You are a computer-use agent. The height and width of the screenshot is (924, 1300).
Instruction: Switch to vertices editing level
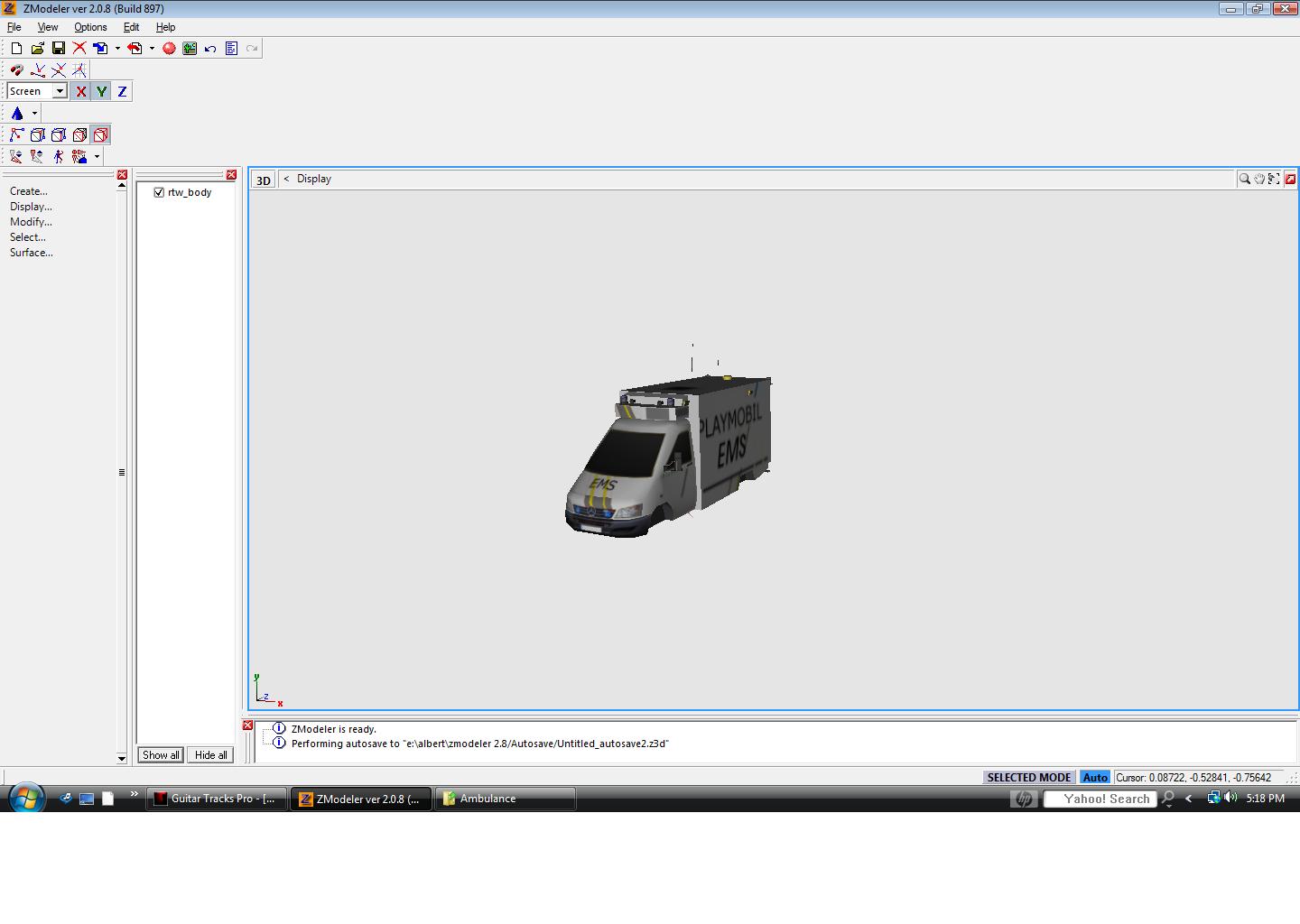[16, 134]
